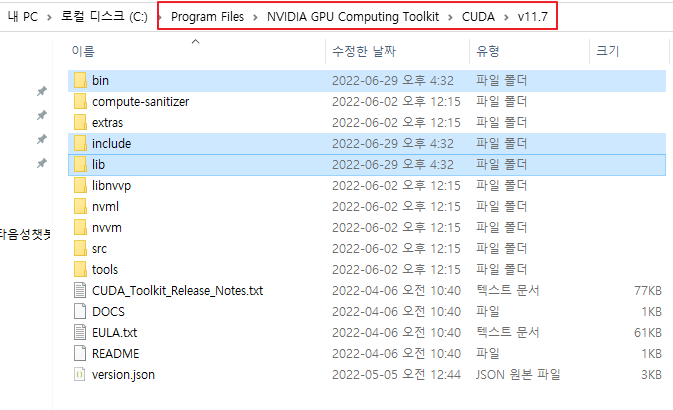This screenshot has width=673, height=410.
Task: Select the DOCS file name
Action: point(108,312)
